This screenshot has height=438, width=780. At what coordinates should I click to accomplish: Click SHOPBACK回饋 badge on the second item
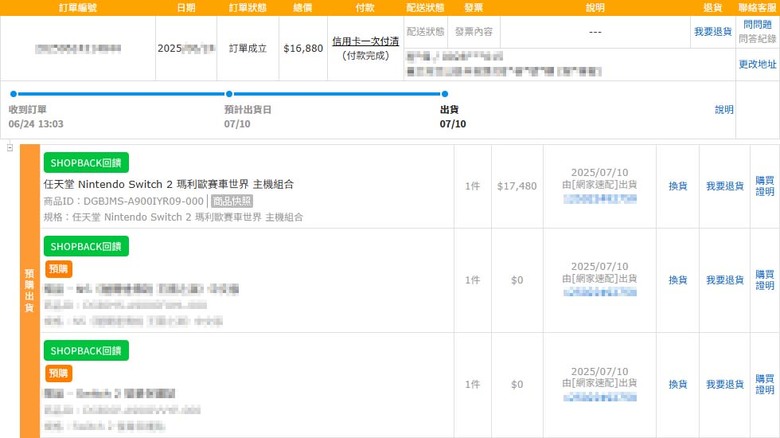pos(86,246)
